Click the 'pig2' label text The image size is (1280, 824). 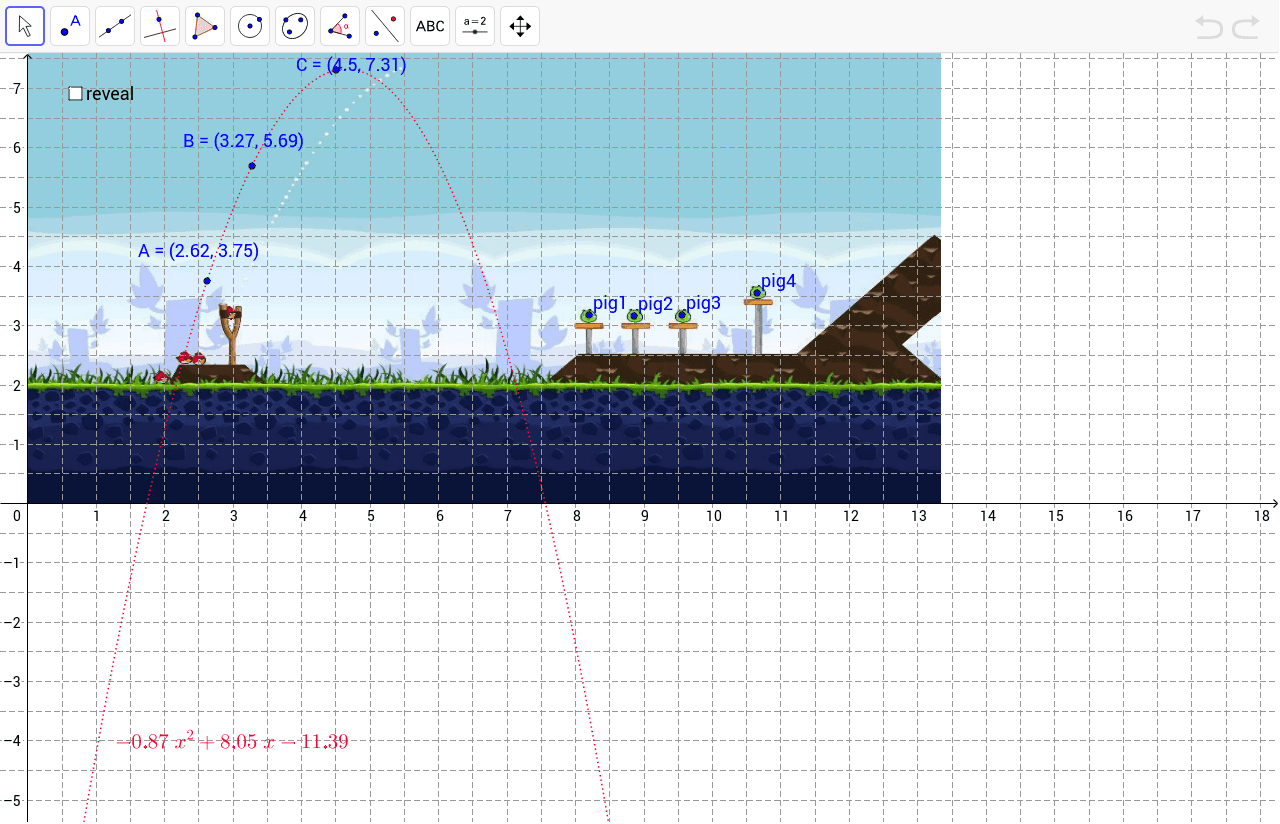click(x=656, y=303)
